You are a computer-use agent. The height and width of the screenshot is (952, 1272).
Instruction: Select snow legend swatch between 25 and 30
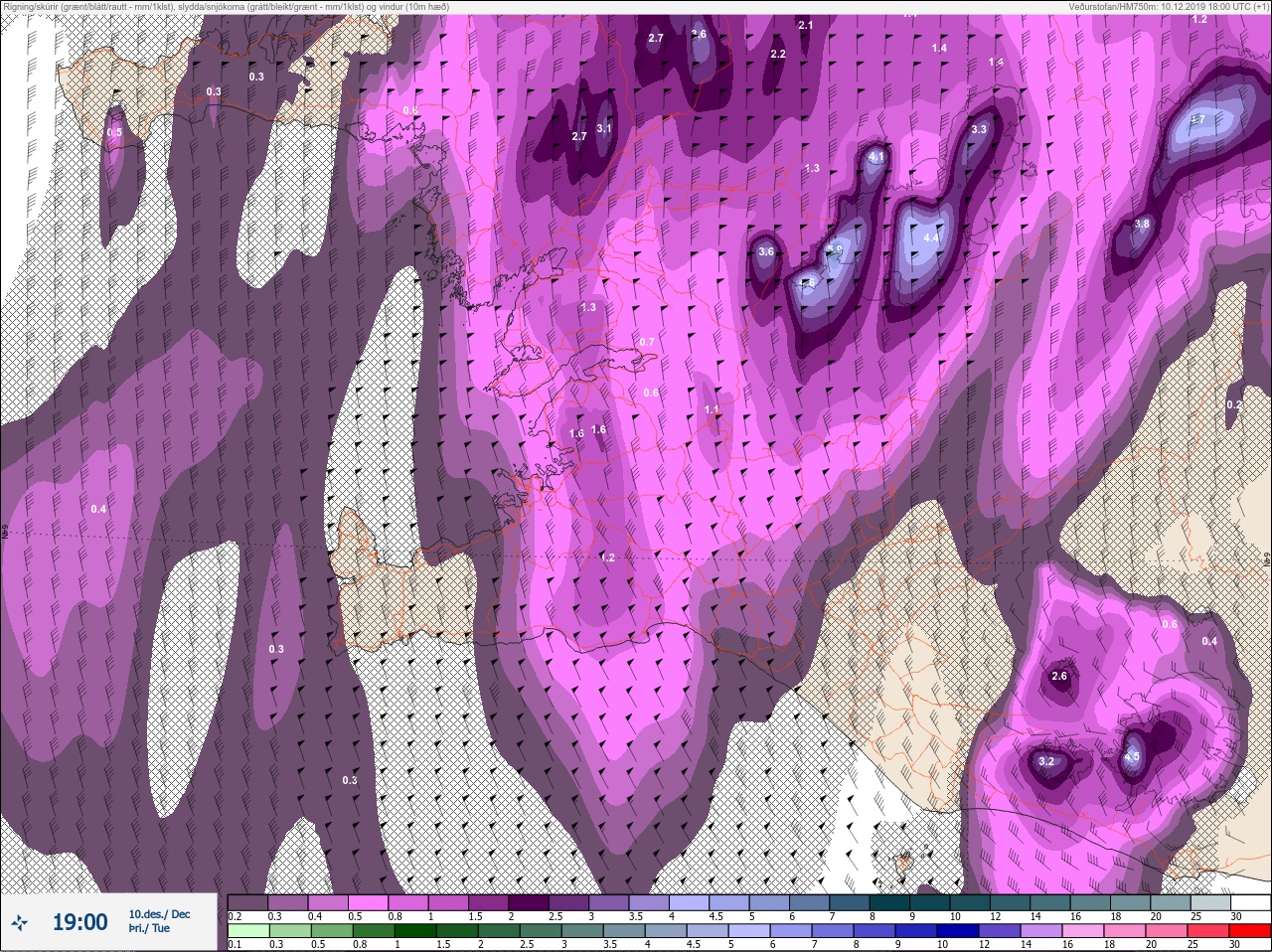[1210, 902]
